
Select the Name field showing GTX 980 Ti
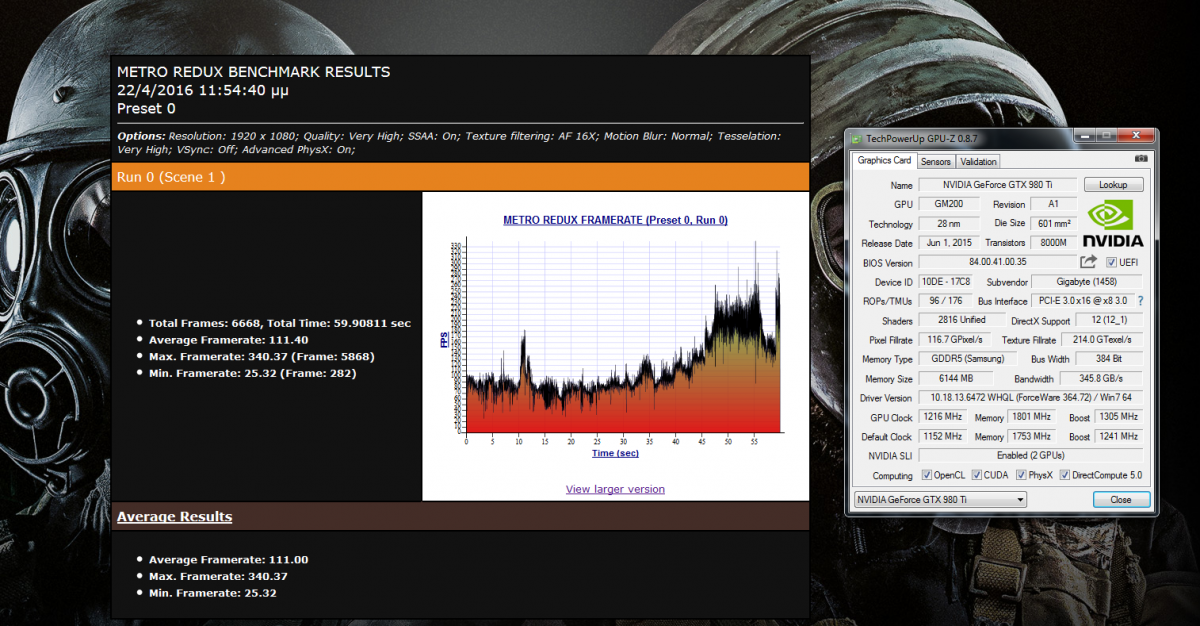[x=998, y=185]
